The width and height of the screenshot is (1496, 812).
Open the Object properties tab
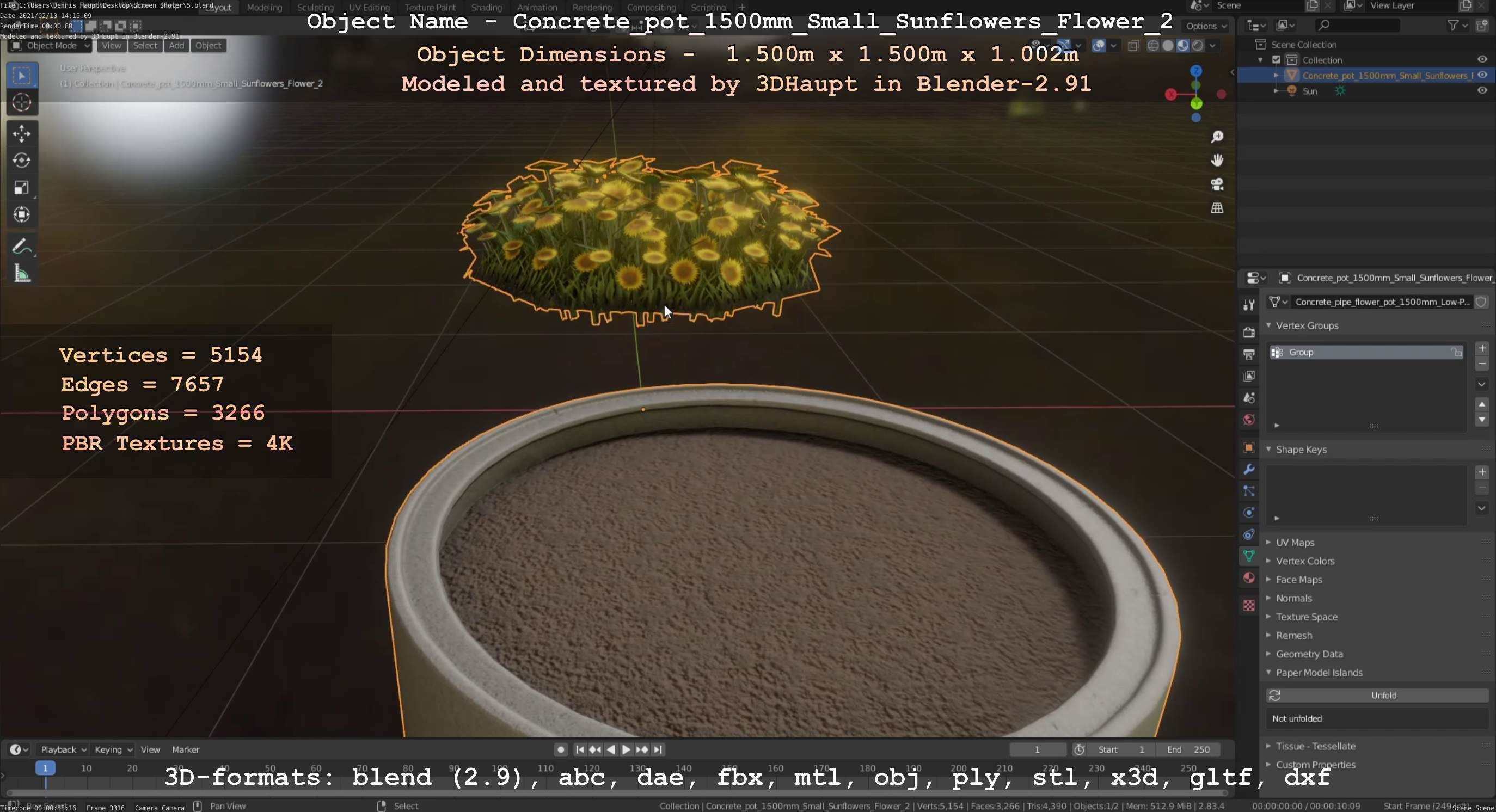1249,447
